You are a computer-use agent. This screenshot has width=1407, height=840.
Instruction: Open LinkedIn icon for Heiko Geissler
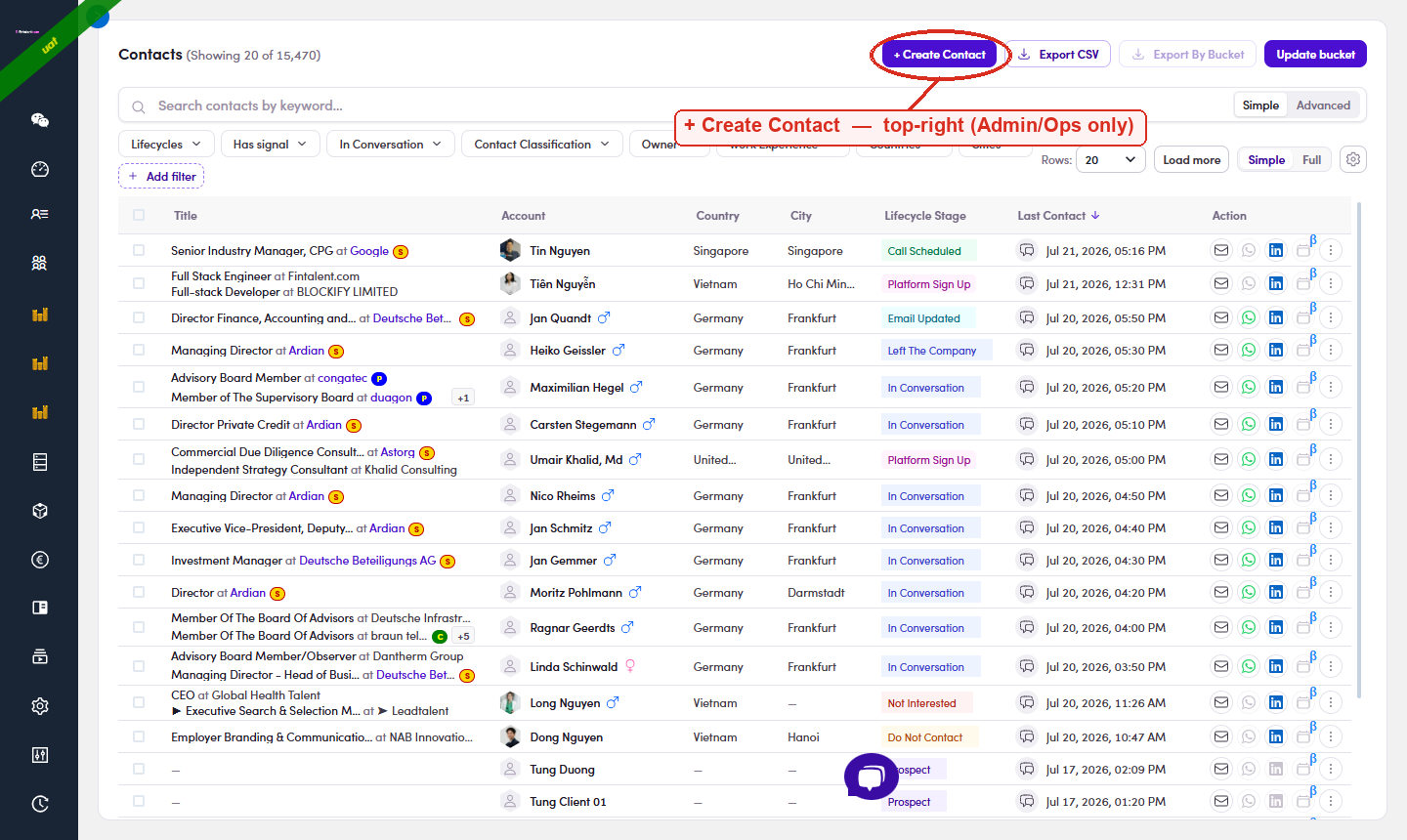click(1276, 350)
